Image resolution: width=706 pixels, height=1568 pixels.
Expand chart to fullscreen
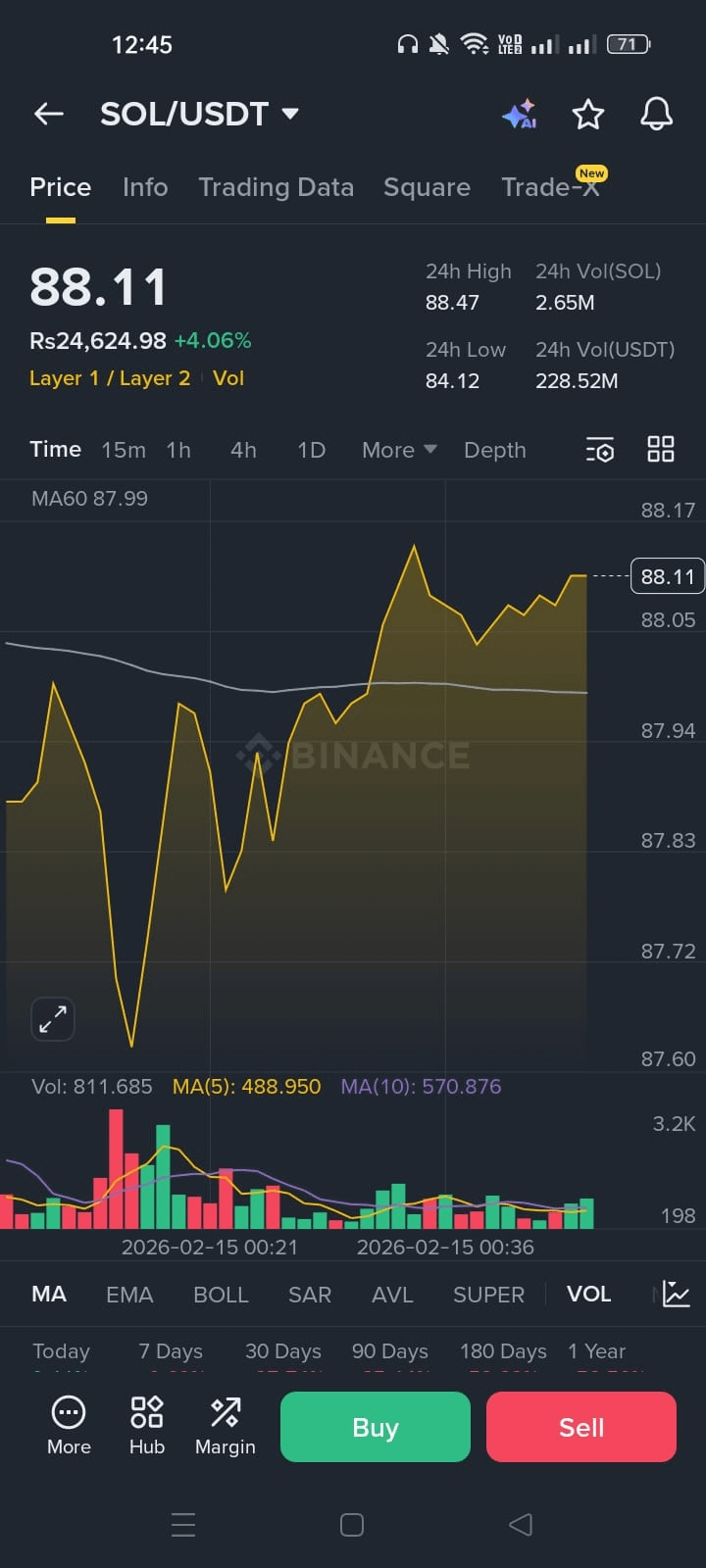click(53, 1019)
